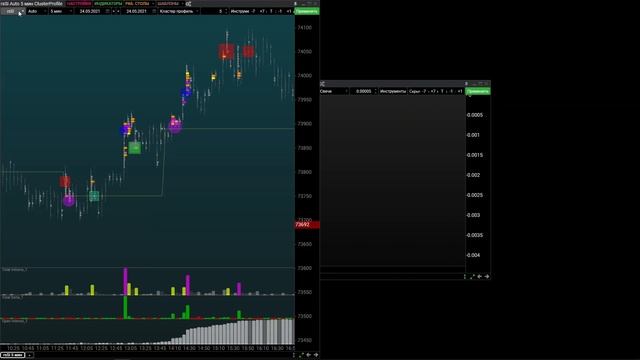Viewport: 640px width, 360px height.
Task: Select the large red cluster marker near 74050
Action: pos(226,51)
